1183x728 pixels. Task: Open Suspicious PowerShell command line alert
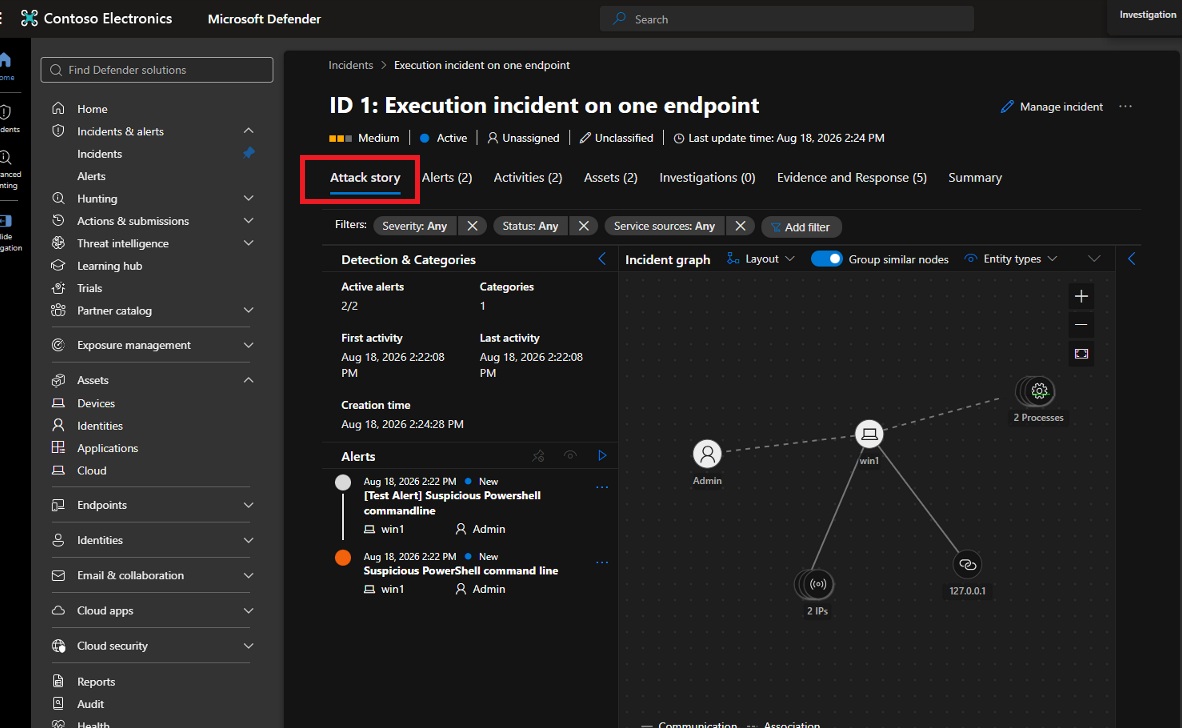(461, 571)
